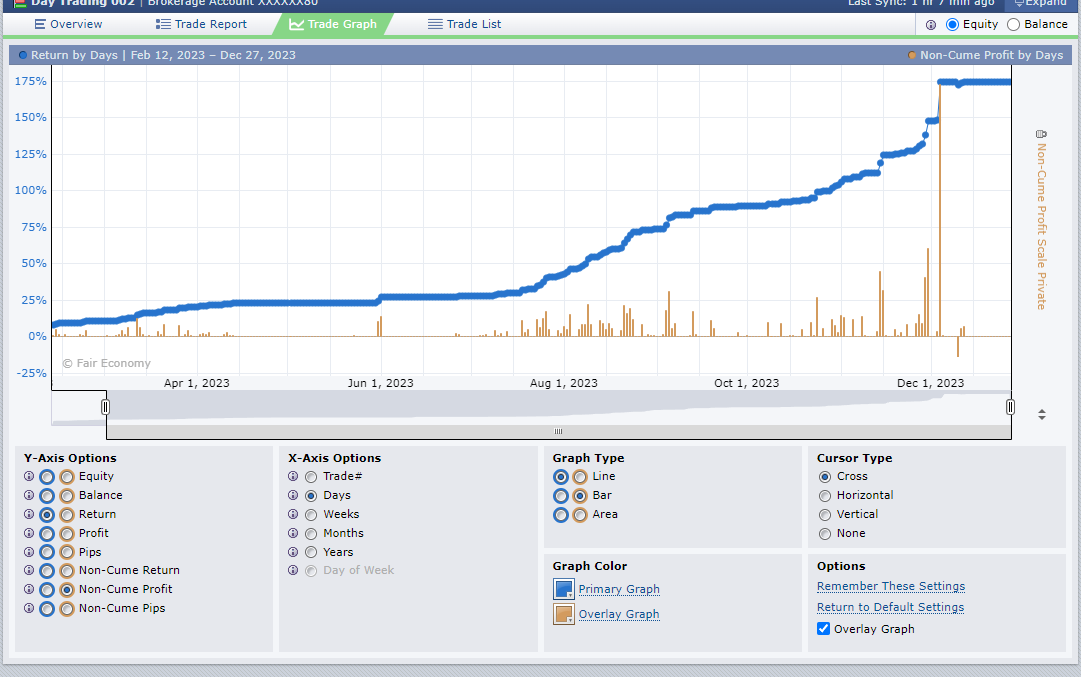Set primary (blue) graph to Profit
This screenshot has height=677, width=1081.
(x=47, y=534)
